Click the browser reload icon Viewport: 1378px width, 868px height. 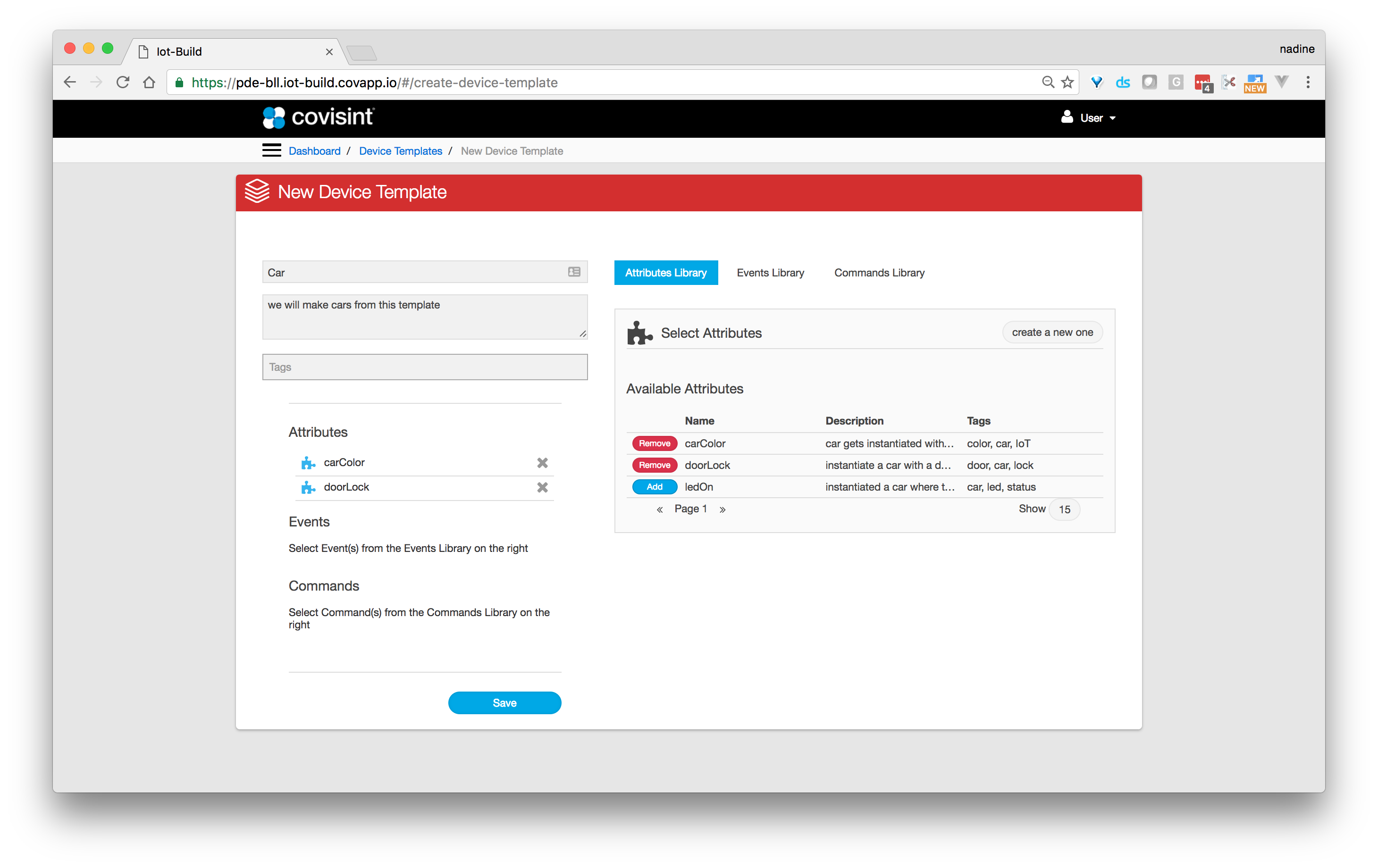[123, 83]
